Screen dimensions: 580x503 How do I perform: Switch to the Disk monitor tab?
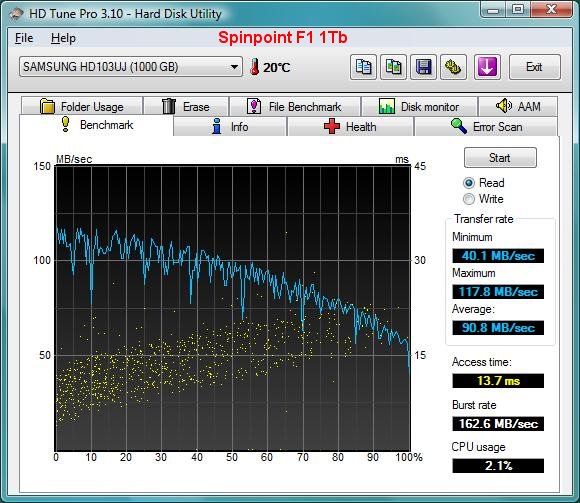[419, 107]
